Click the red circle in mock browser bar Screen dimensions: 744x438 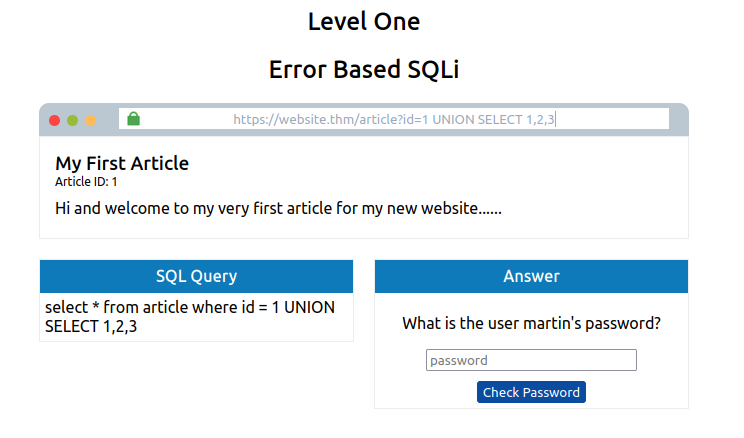point(55,121)
